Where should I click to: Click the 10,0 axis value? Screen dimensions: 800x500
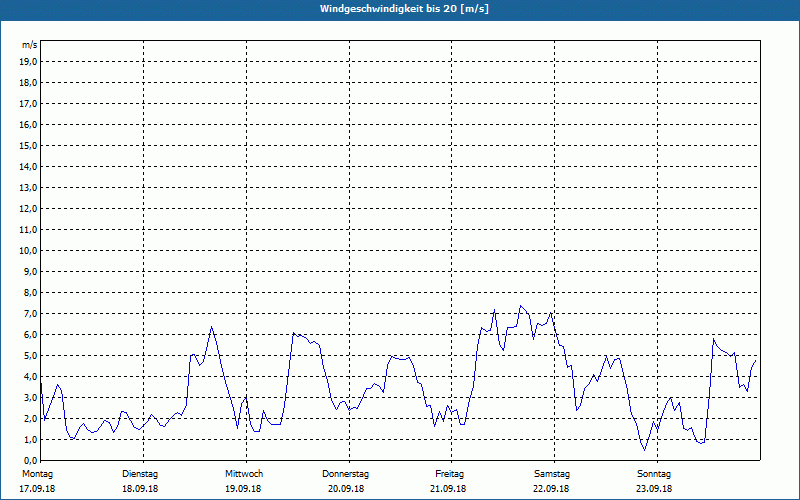[28, 251]
